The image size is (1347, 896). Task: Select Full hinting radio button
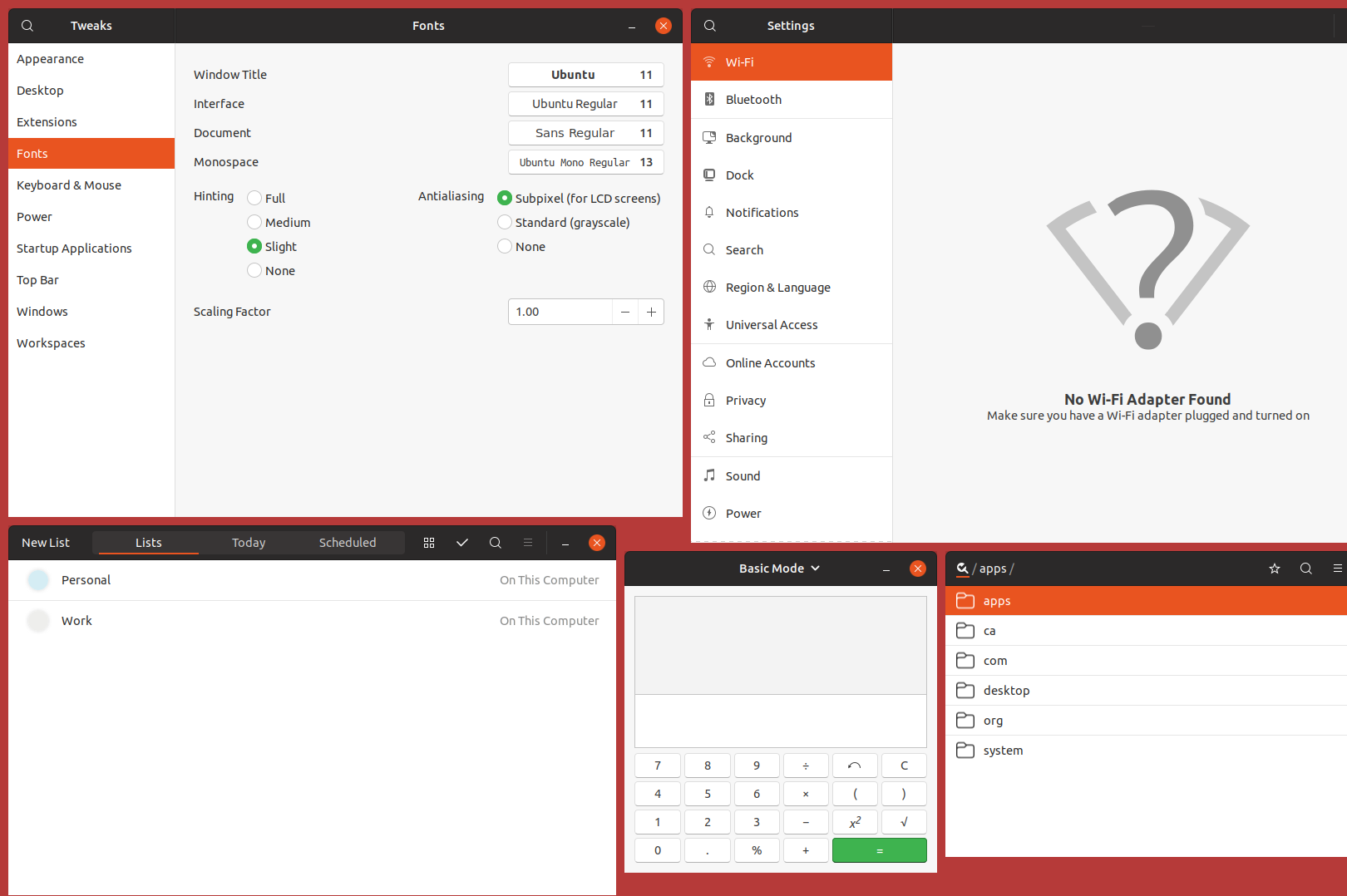coord(254,198)
